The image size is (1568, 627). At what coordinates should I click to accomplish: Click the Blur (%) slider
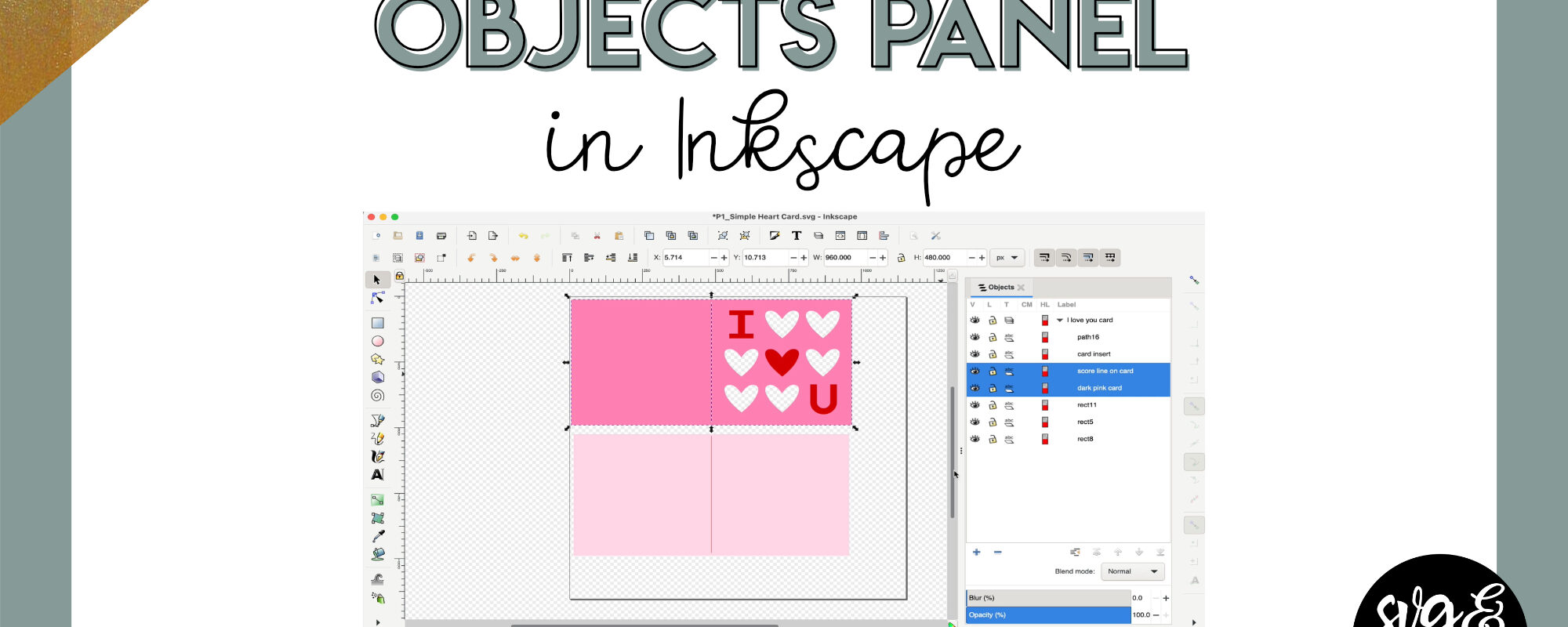[x=1048, y=598]
